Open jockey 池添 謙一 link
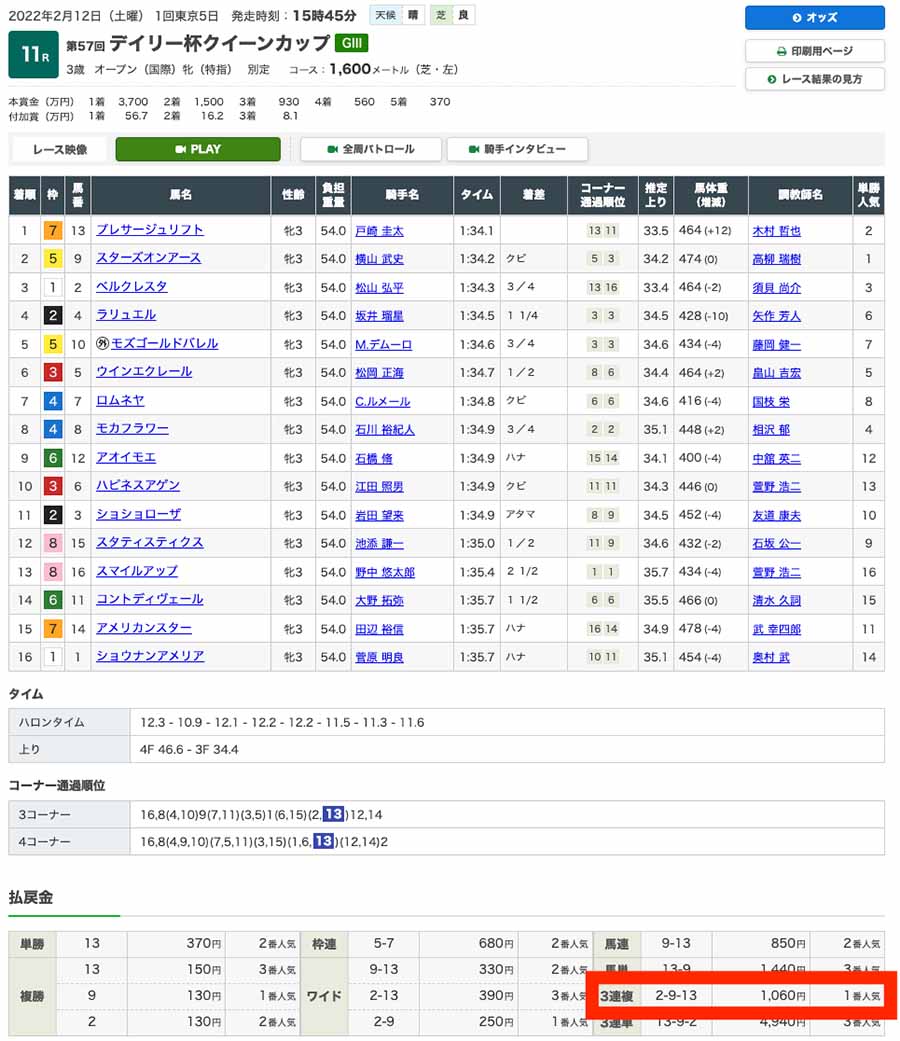 pyautogui.click(x=379, y=544)
